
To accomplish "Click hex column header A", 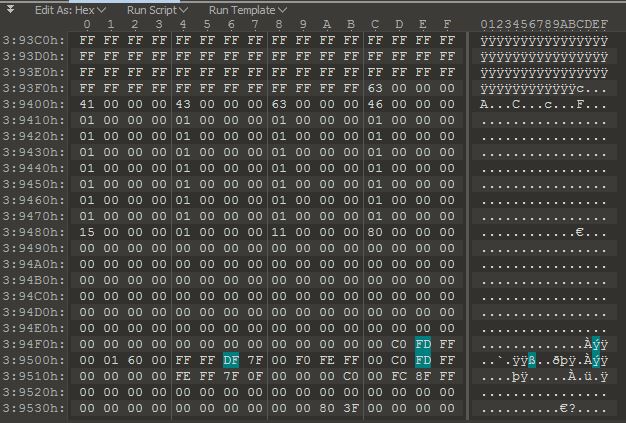I will tap(327, 24).
